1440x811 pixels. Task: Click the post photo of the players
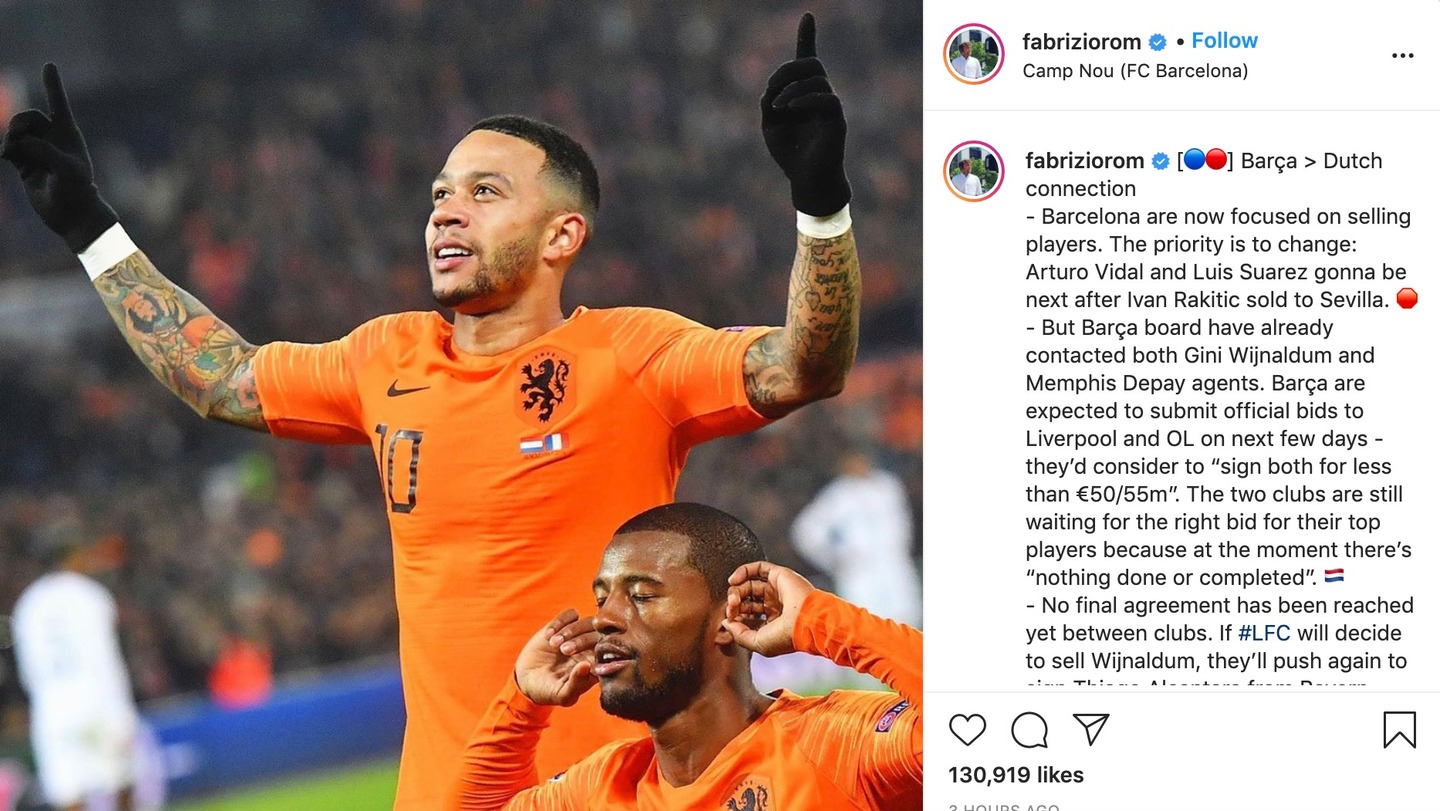(x=461, y=405)
